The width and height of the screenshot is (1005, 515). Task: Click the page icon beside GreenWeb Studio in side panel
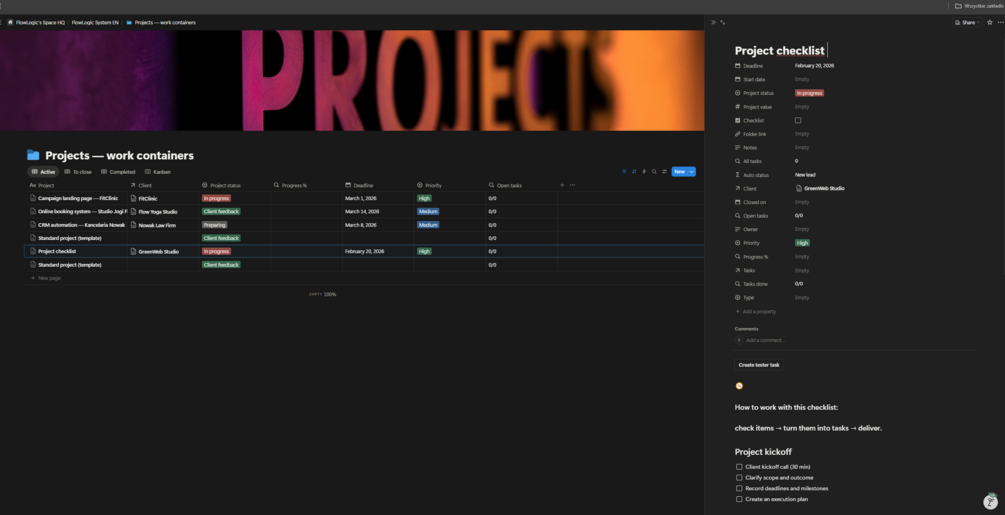coord(799,188)
